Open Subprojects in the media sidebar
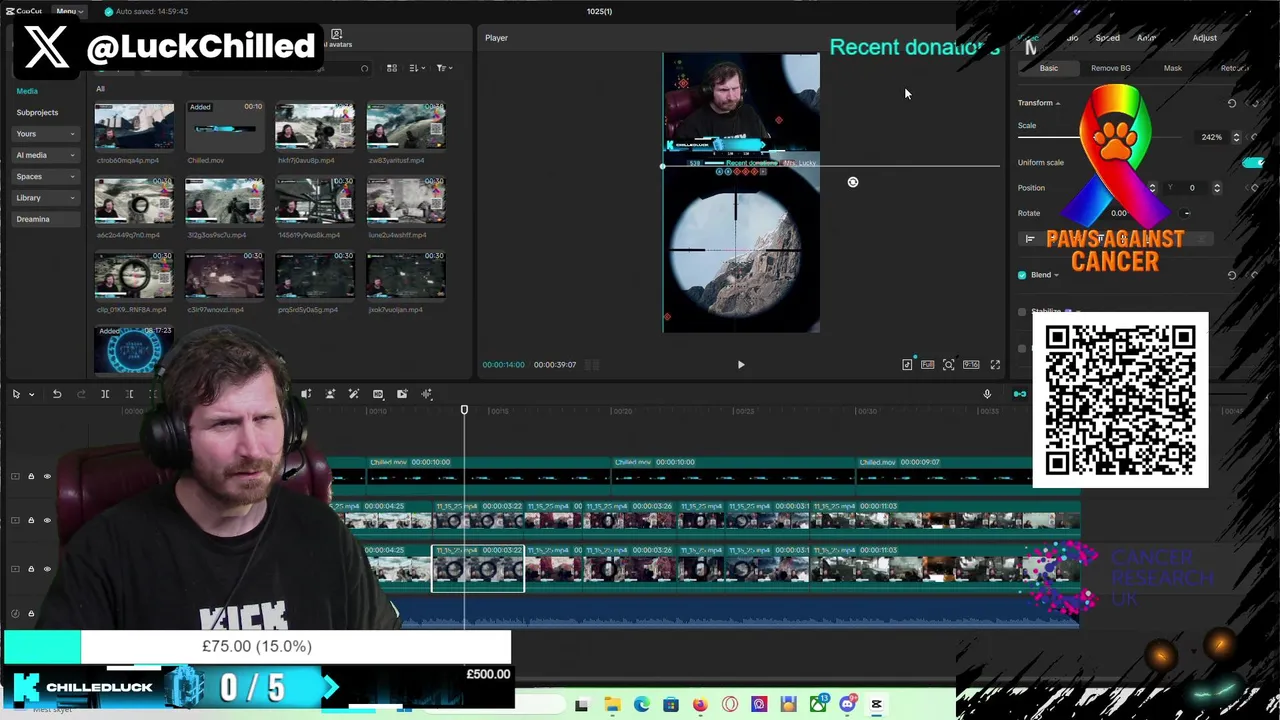The image size is (1280, 720). [x=37, y=112]
